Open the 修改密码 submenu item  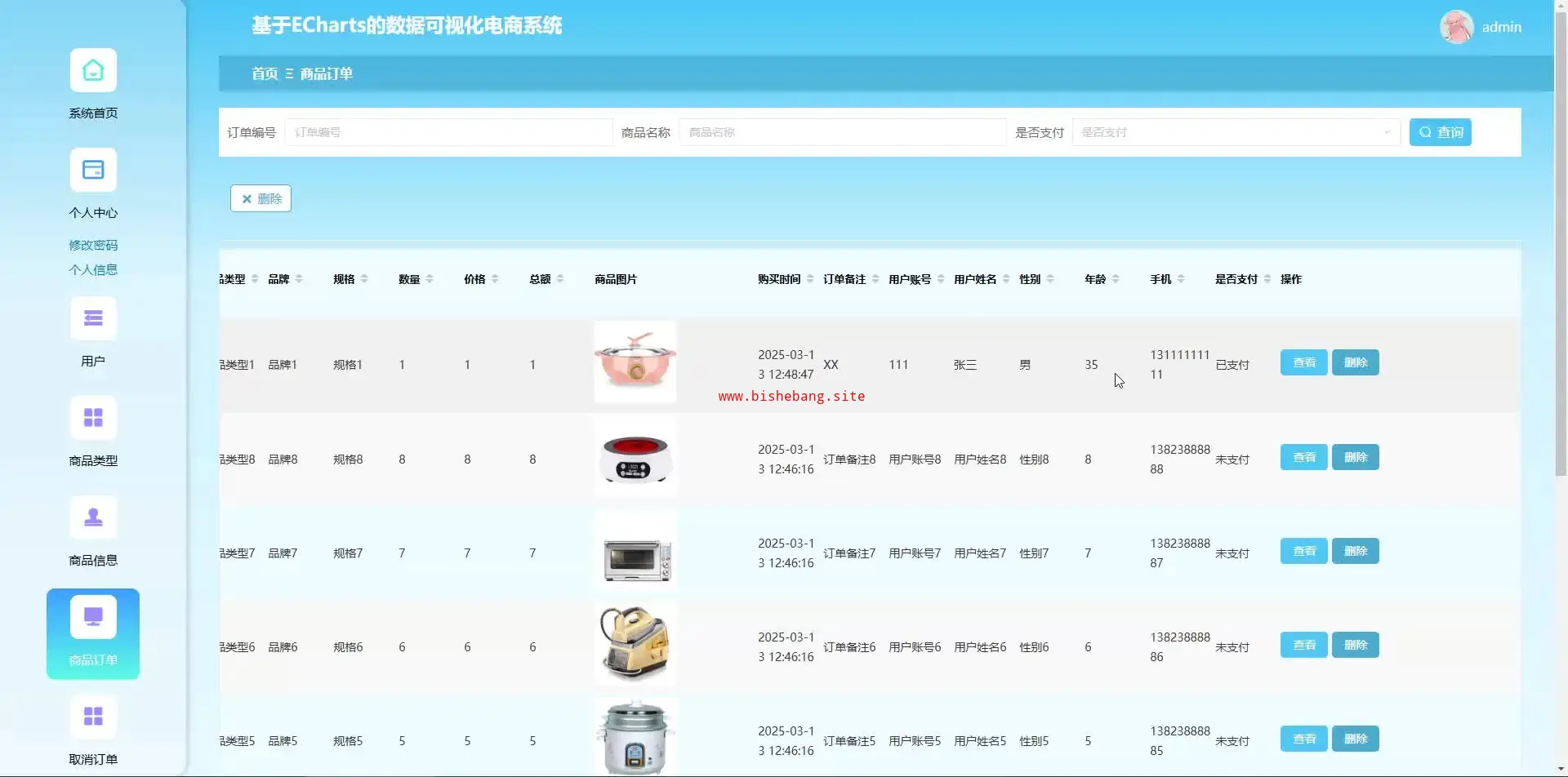click(x=93, y=245)
